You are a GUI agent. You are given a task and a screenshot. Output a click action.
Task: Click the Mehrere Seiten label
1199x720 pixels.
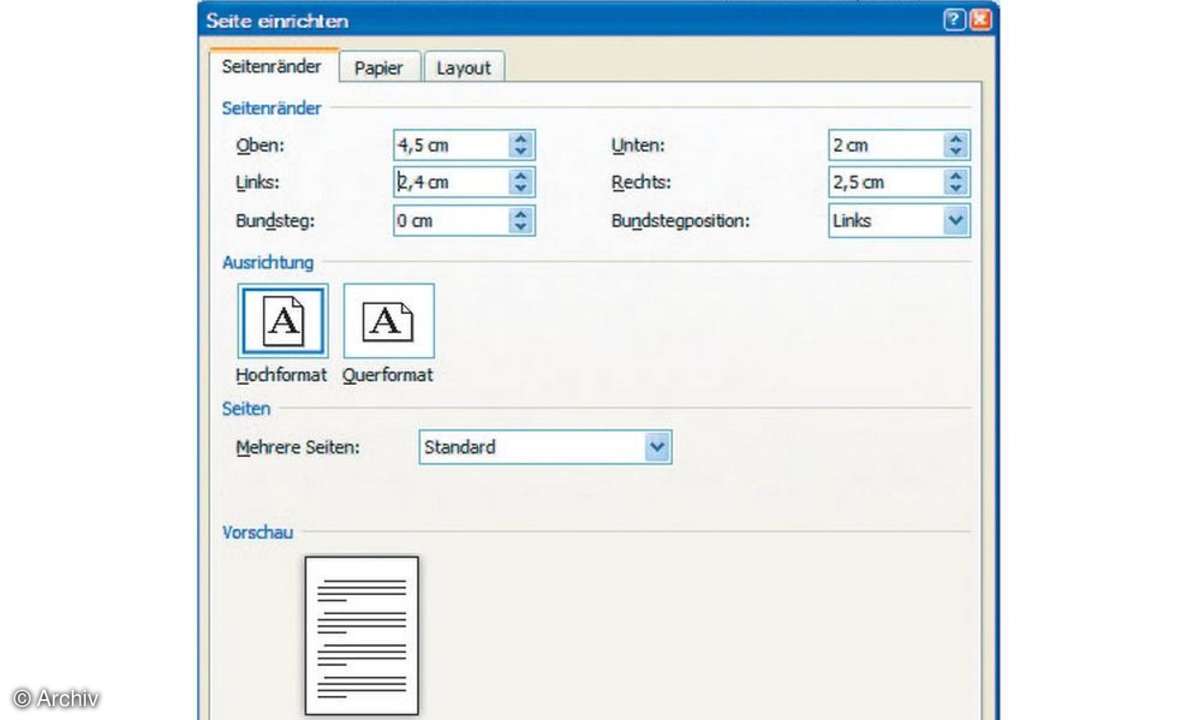[297, 448]
